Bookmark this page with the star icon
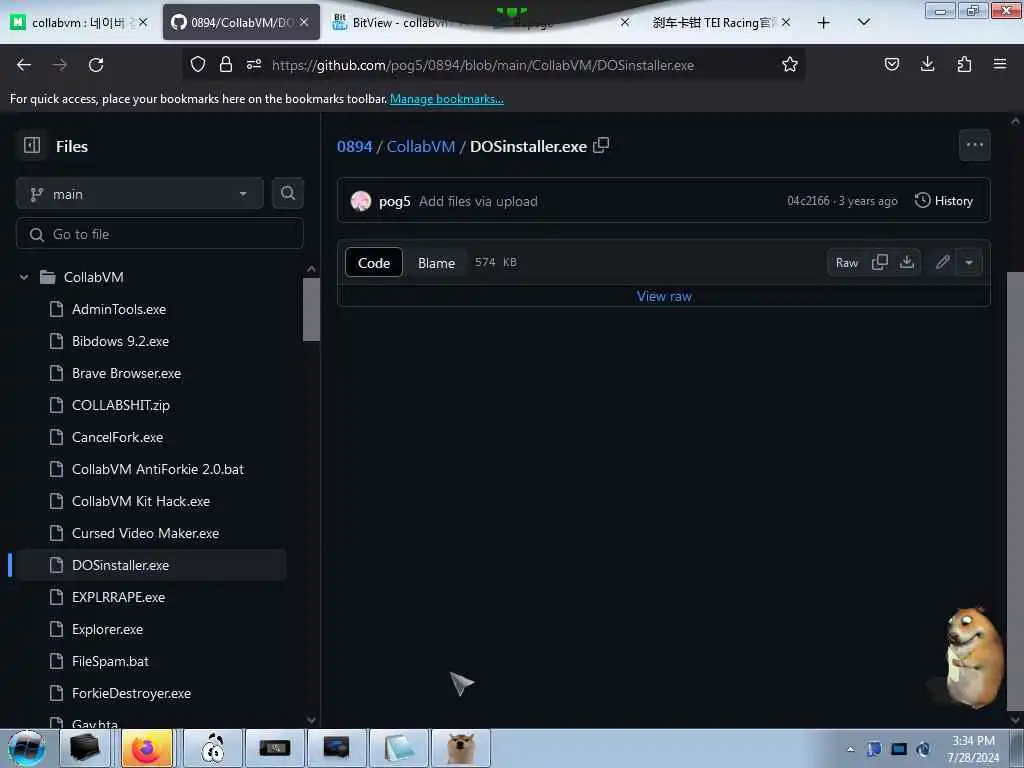 [x=790, y=64]
